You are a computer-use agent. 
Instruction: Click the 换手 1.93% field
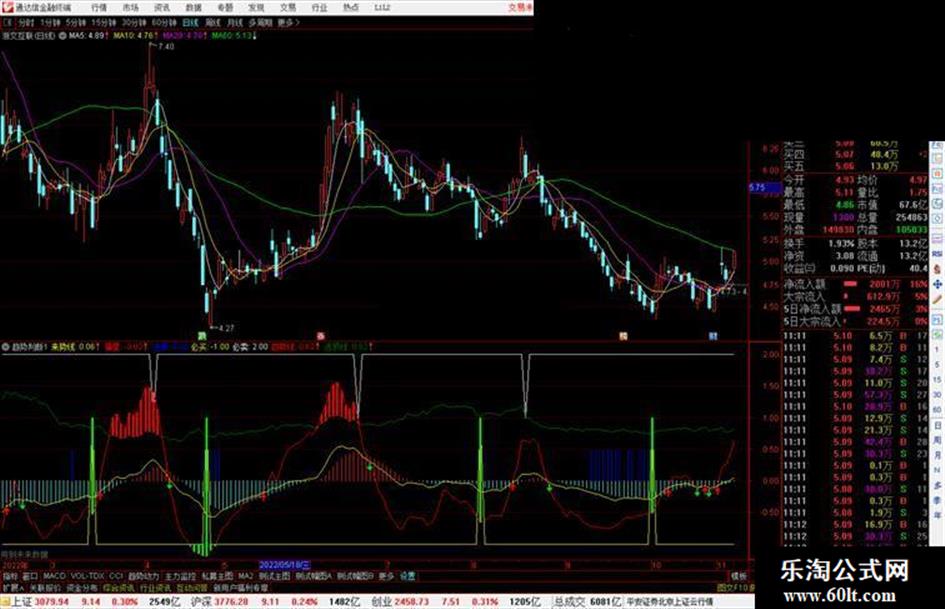point(819,243)
